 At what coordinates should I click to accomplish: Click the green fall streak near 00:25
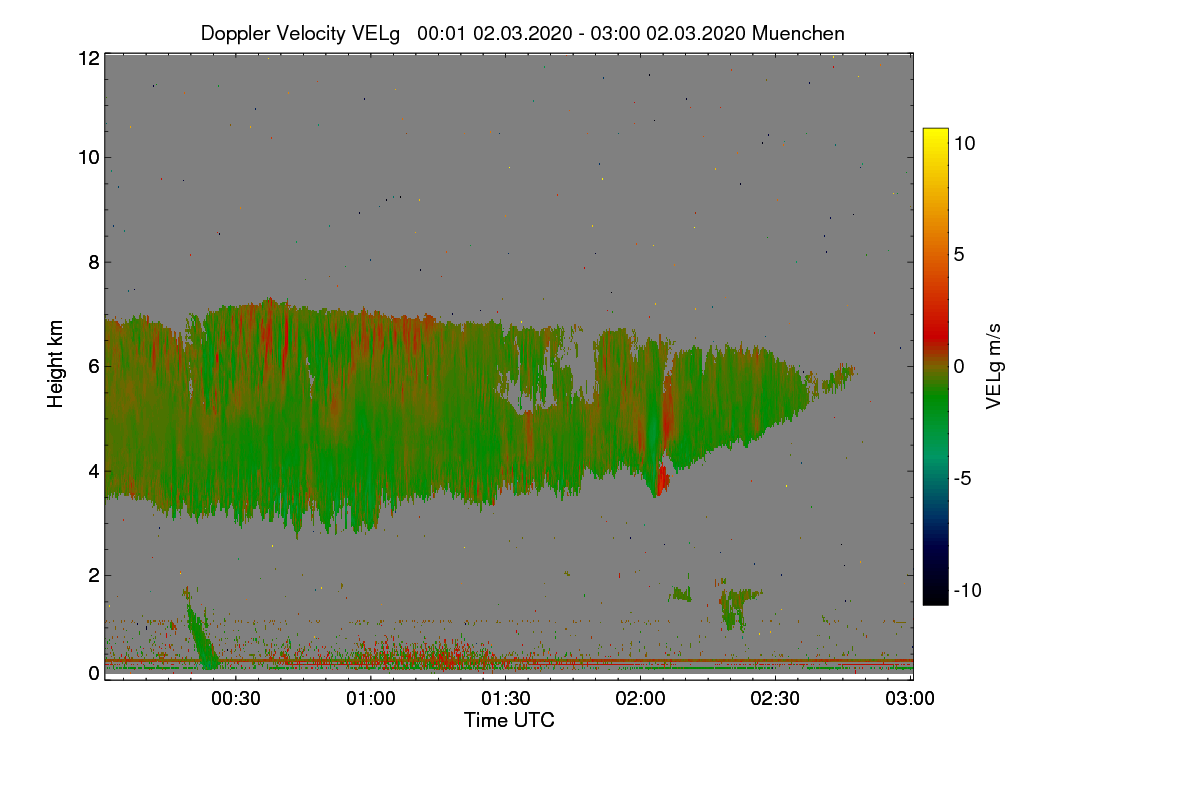(x=201, y=635)
